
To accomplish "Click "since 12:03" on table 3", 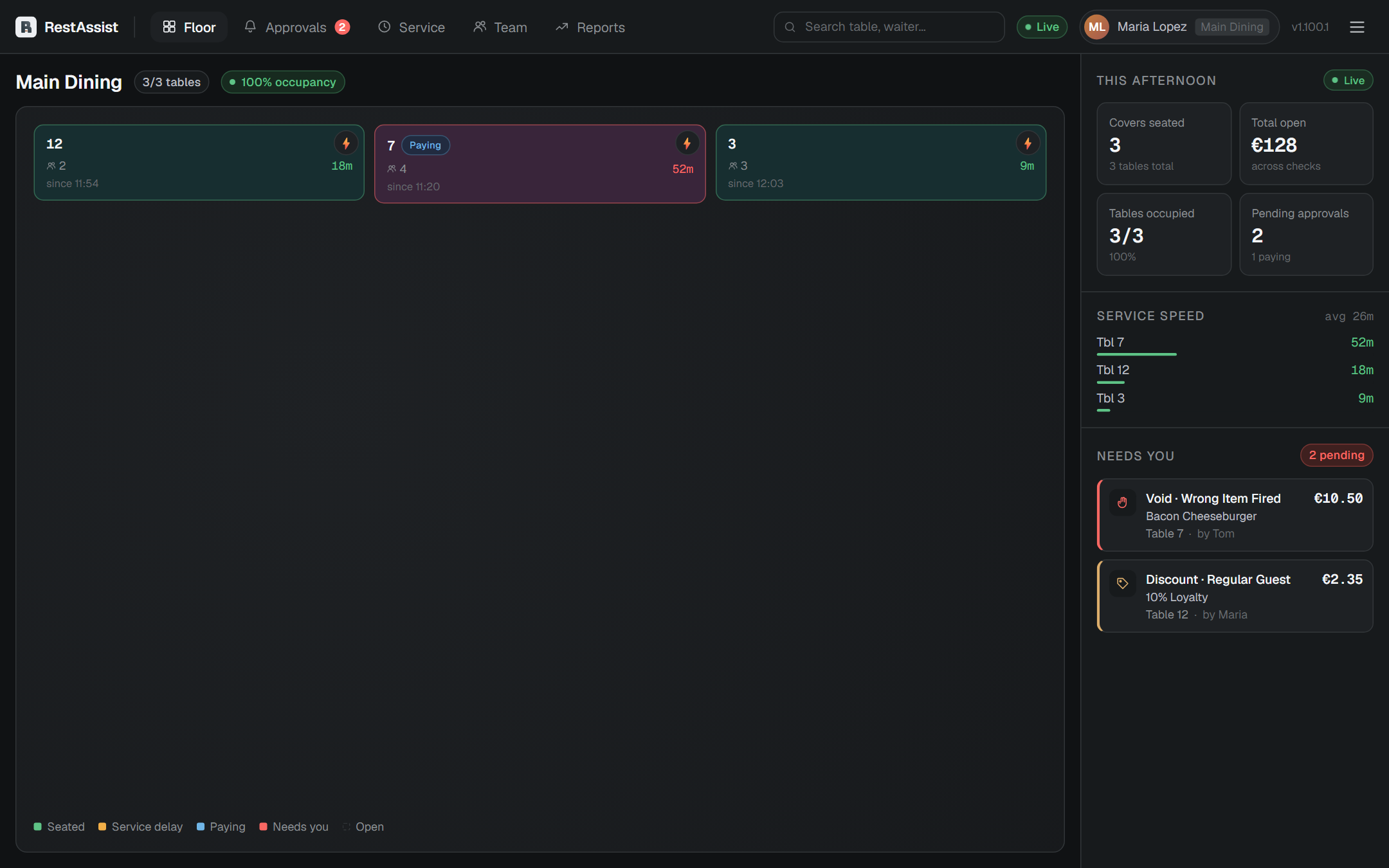I will (x=756, y=184).
